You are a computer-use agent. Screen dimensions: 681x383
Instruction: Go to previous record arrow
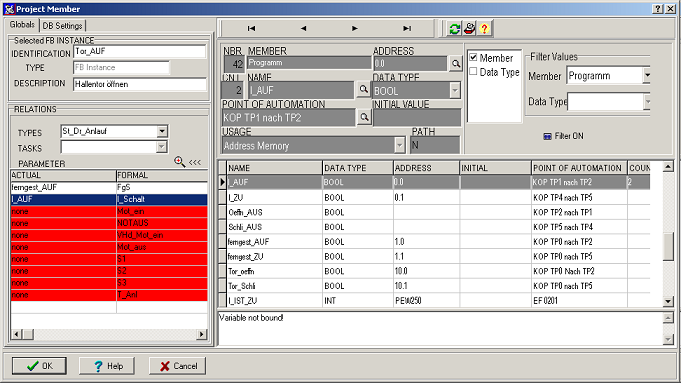coord(303,29)
